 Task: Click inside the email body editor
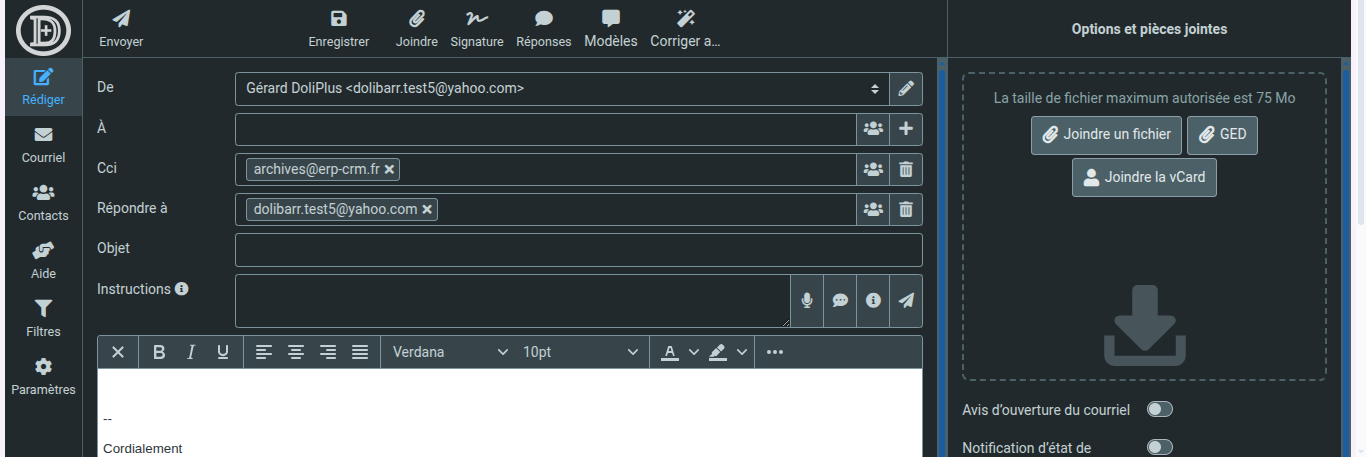click(x=510, y=412)
